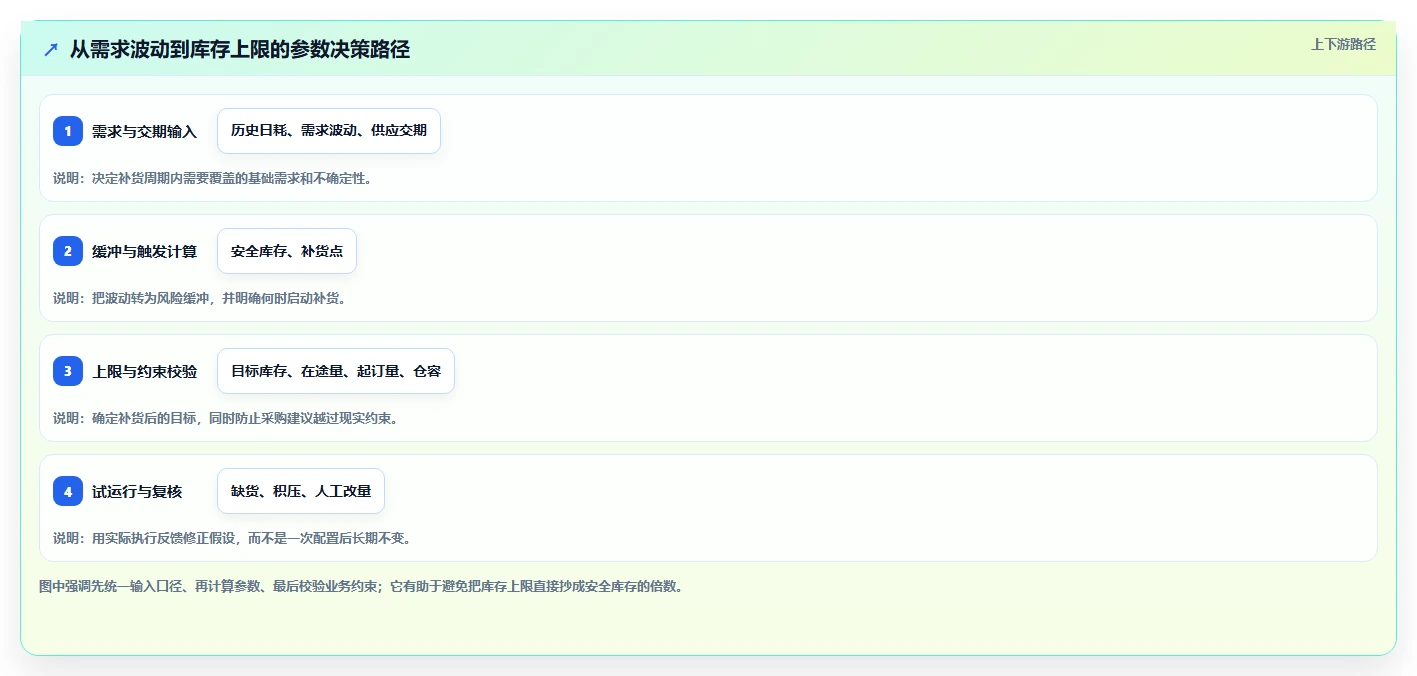This screenshot has width=1417, height=676.
Task: Click the 历史日耗、需求波动、供应交期 chip
Action: (x=329, y=131)
